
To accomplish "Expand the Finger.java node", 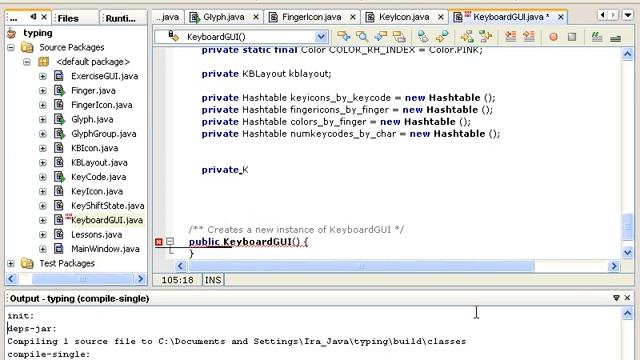I will 42,91.
